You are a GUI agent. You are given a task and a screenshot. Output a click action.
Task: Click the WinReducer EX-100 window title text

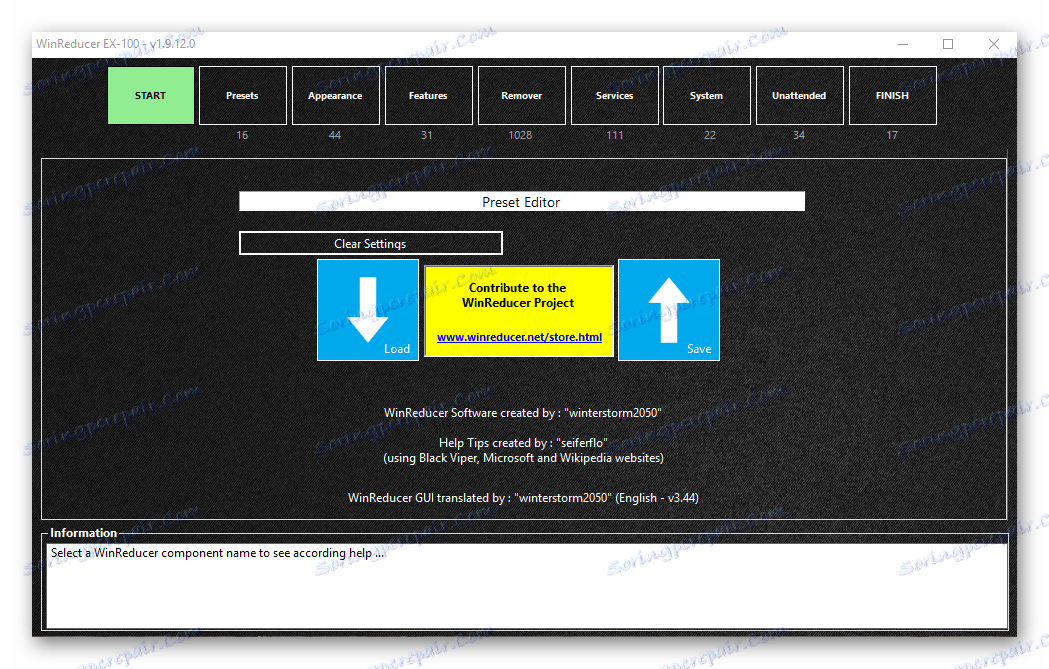click(x=116, y=43)
